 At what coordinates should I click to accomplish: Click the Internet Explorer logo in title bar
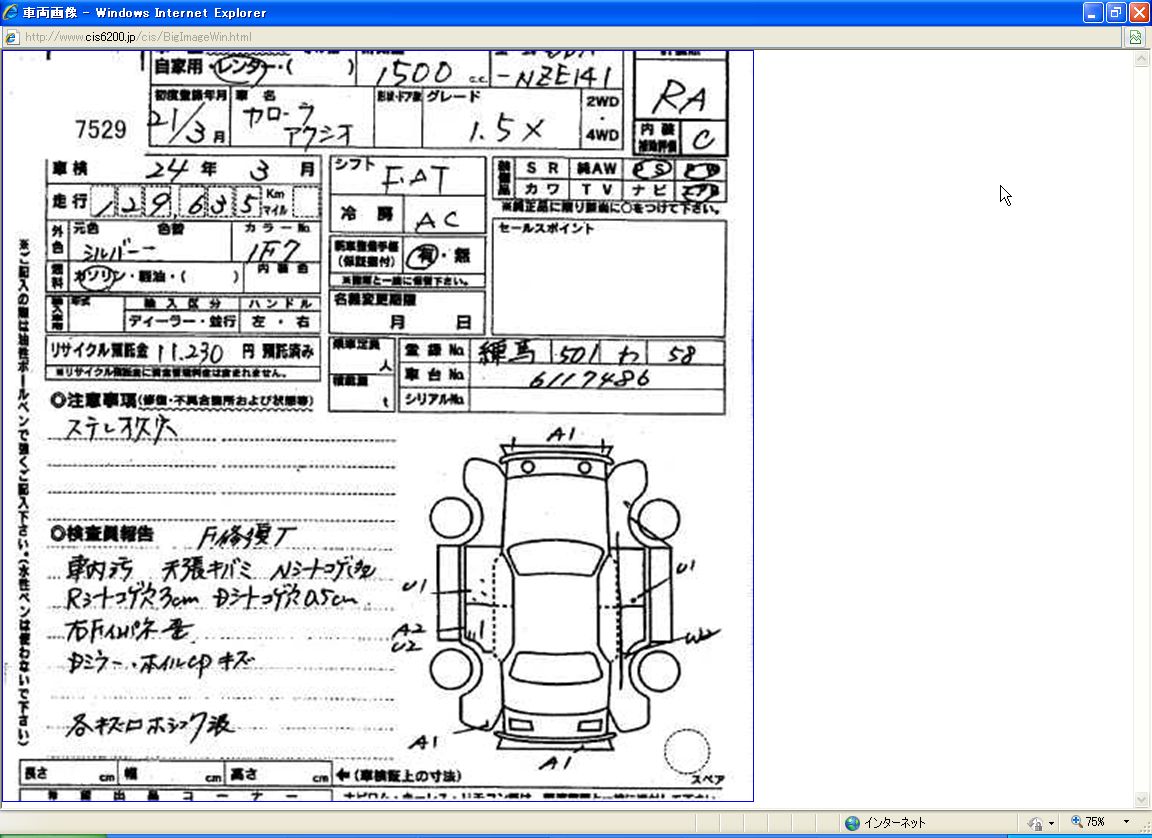pyautogui.click(x=11, y=13)
